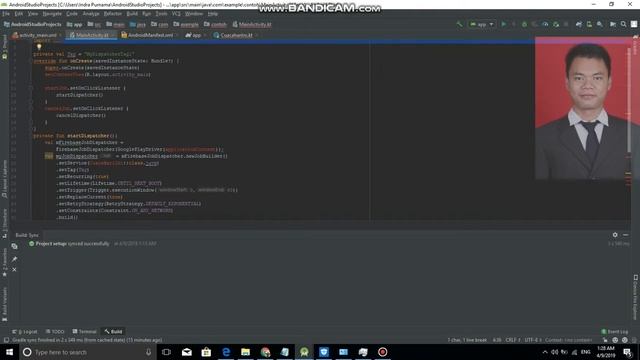Hide the Build tool window with minus icon
The image size is (640, 360).
pyautogui.click(x=626, y=235)
